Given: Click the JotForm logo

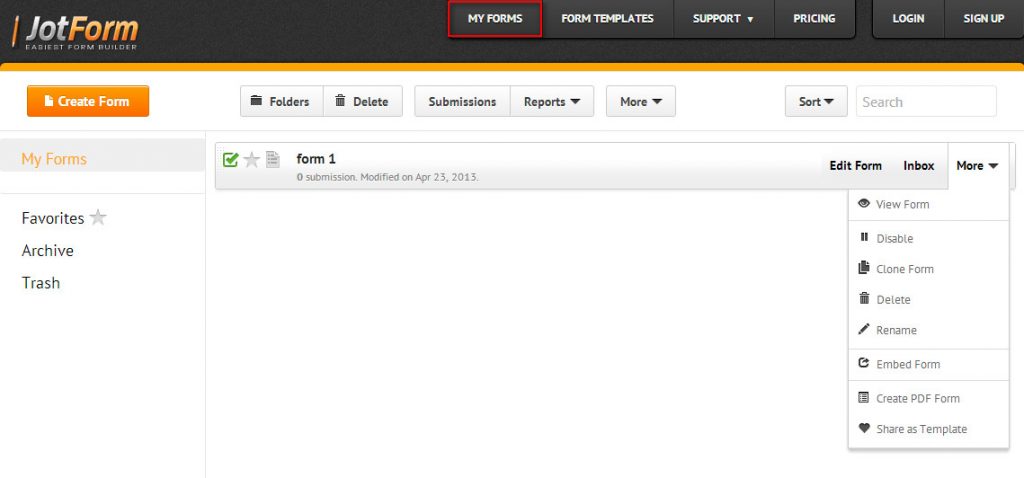Looking at the screenshot, I should tap(76, 30).
